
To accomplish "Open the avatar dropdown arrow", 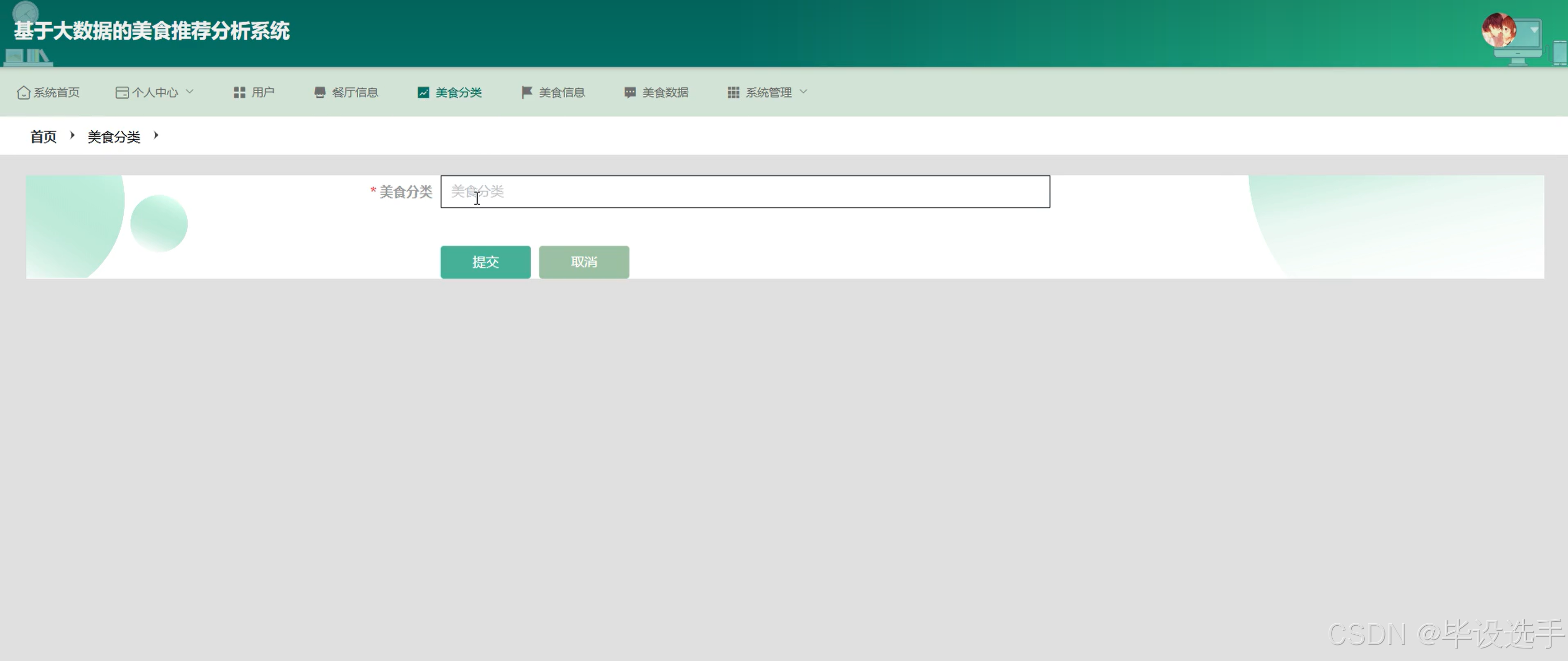I will pos(1534,29).
